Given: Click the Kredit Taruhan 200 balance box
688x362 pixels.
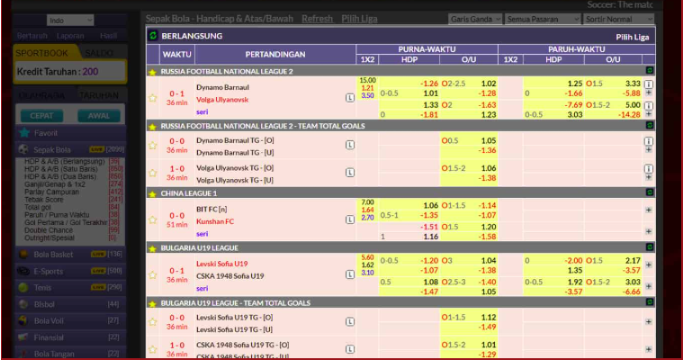Looking at the screenshot, I should pyautogui.click(x=70, y=72).
